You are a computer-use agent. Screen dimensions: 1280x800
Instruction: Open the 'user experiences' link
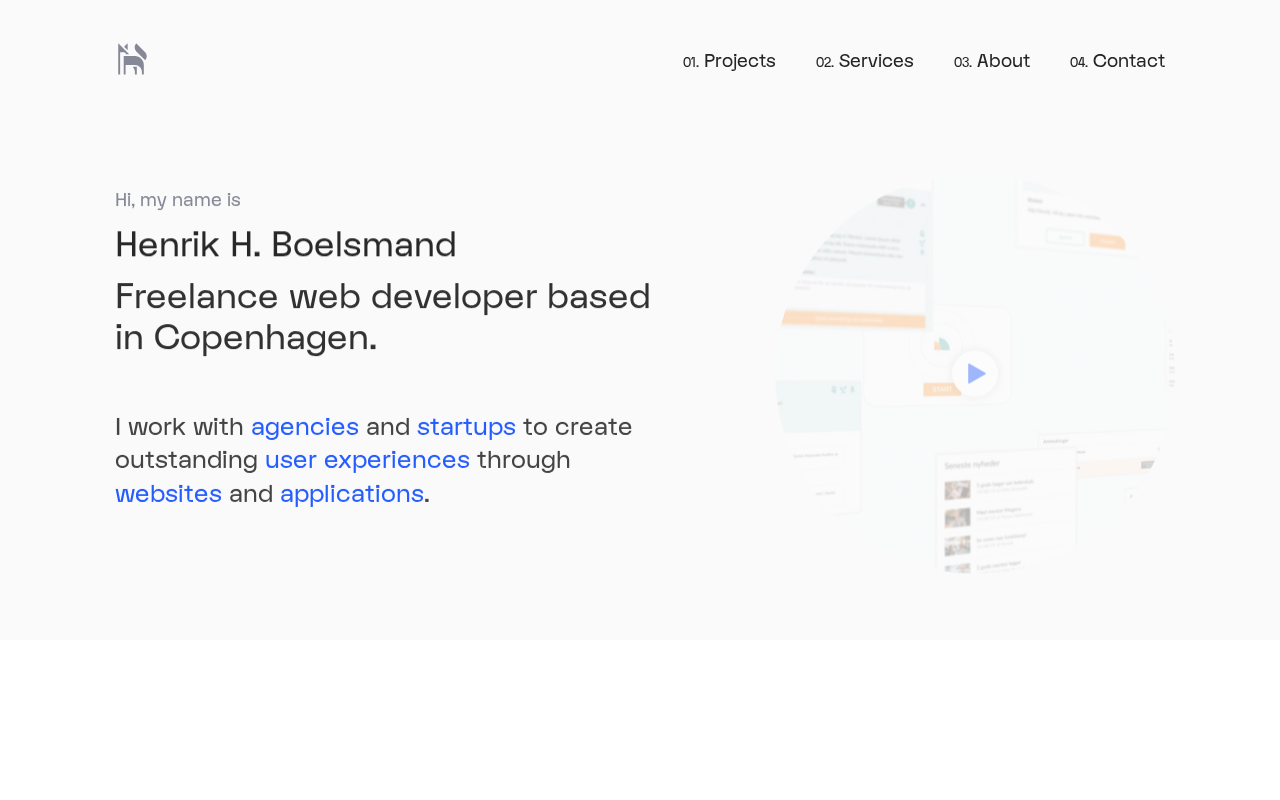coord(367,460)
